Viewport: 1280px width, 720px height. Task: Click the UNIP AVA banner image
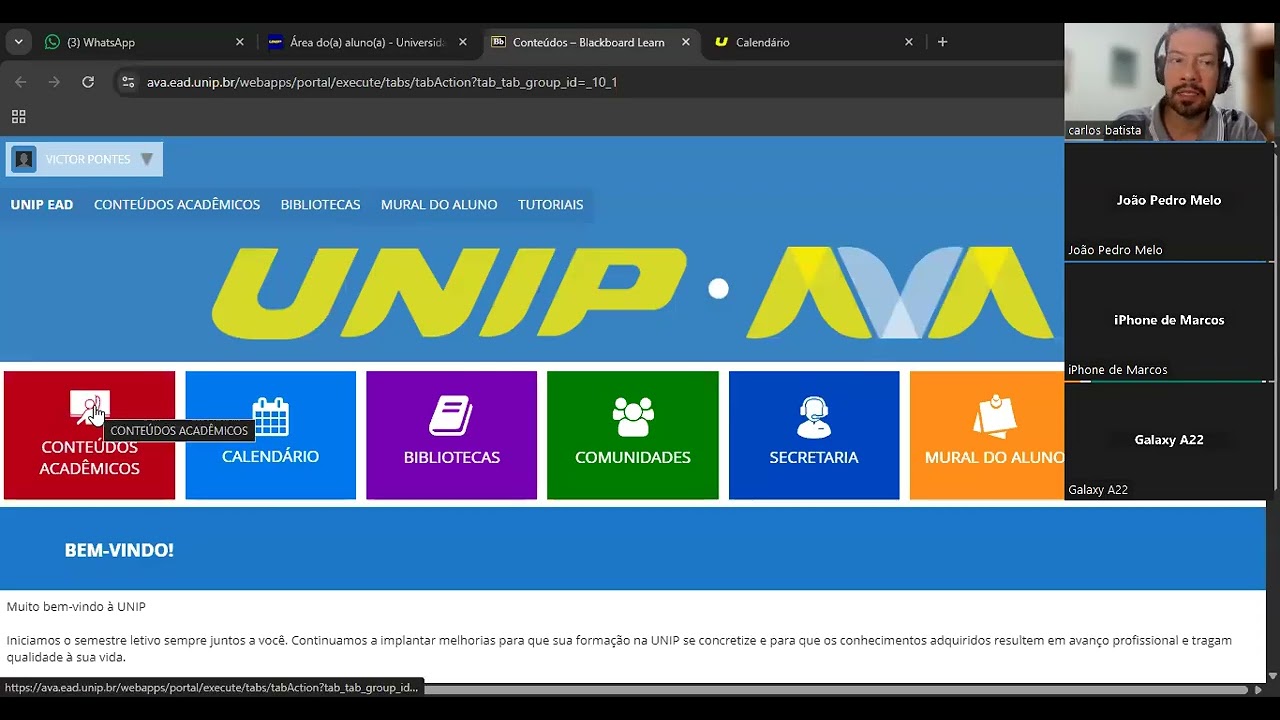click(632, 292)
